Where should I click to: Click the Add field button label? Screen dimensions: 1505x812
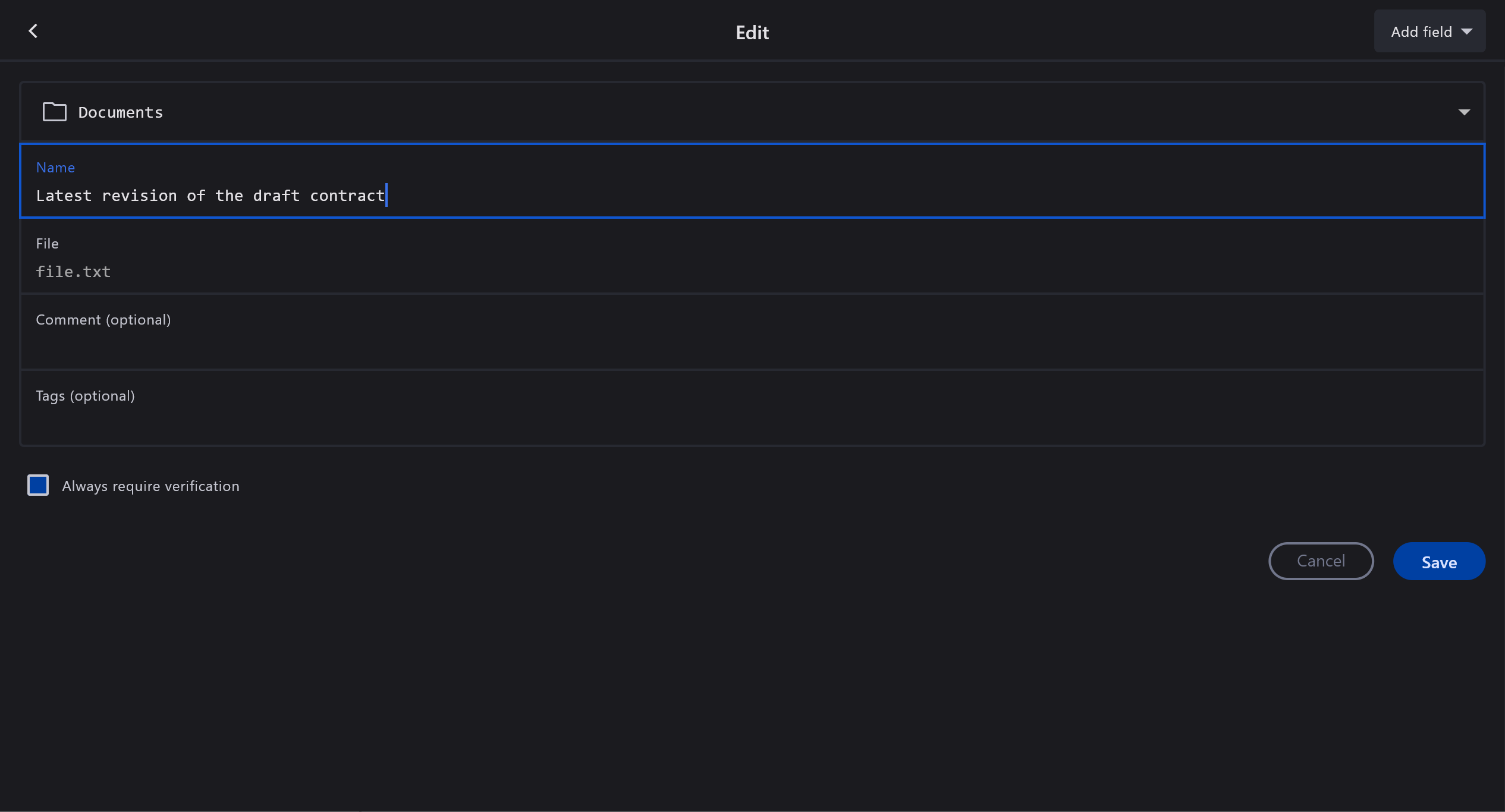click(1421, 32)
